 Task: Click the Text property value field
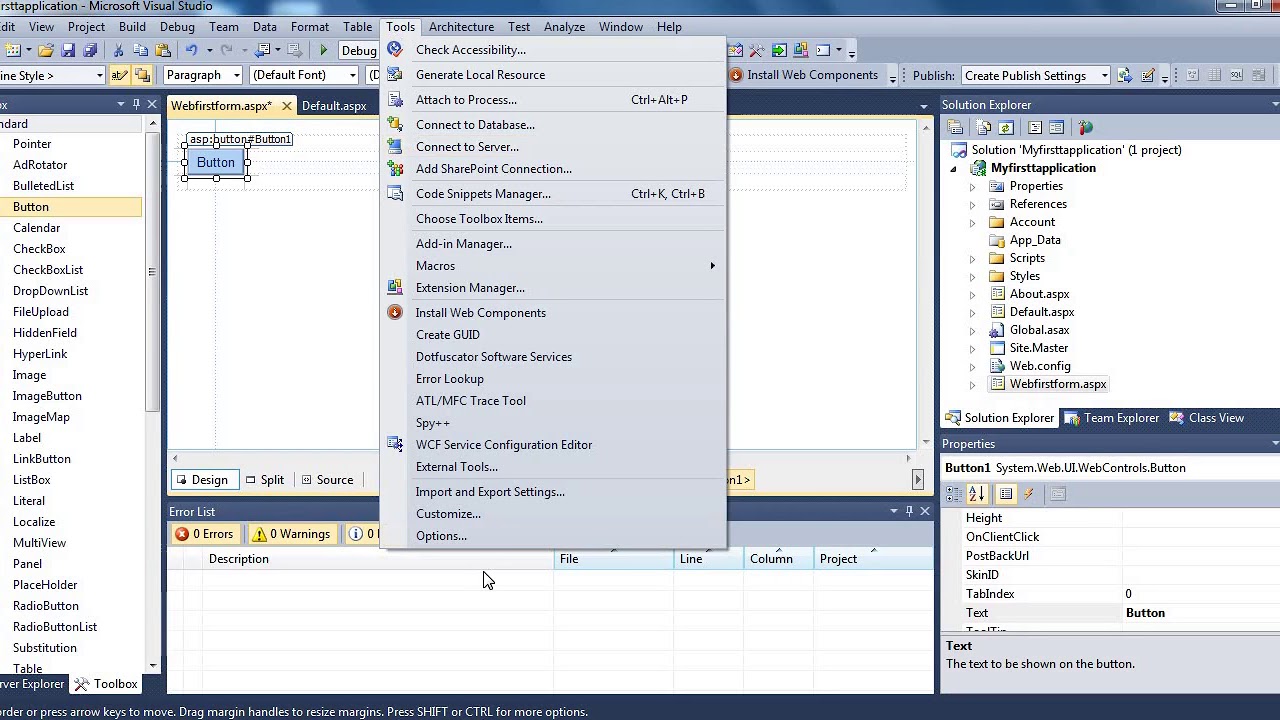tap(1200, 613)
